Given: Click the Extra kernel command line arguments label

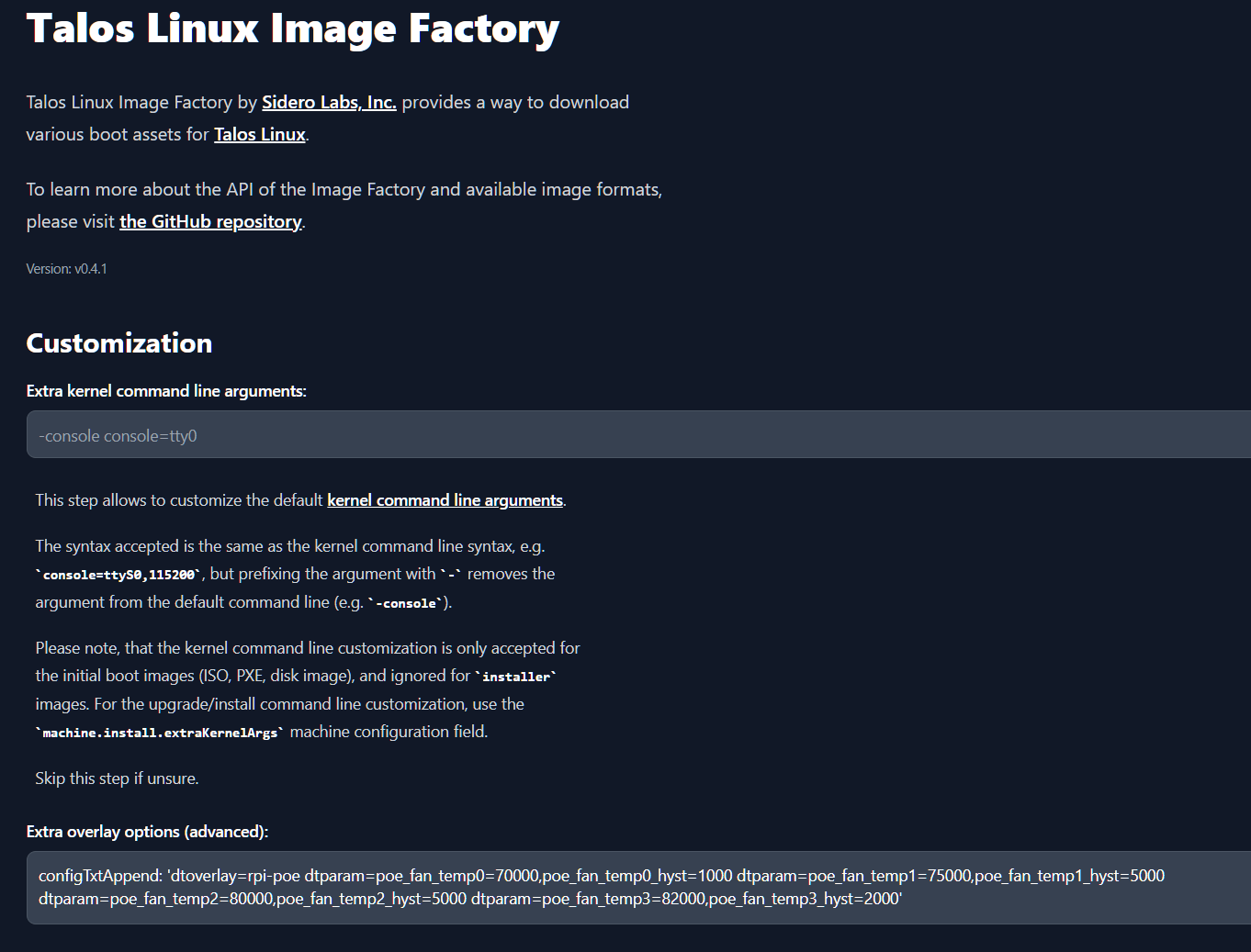Looking at the screenshot, I should 165,390.
